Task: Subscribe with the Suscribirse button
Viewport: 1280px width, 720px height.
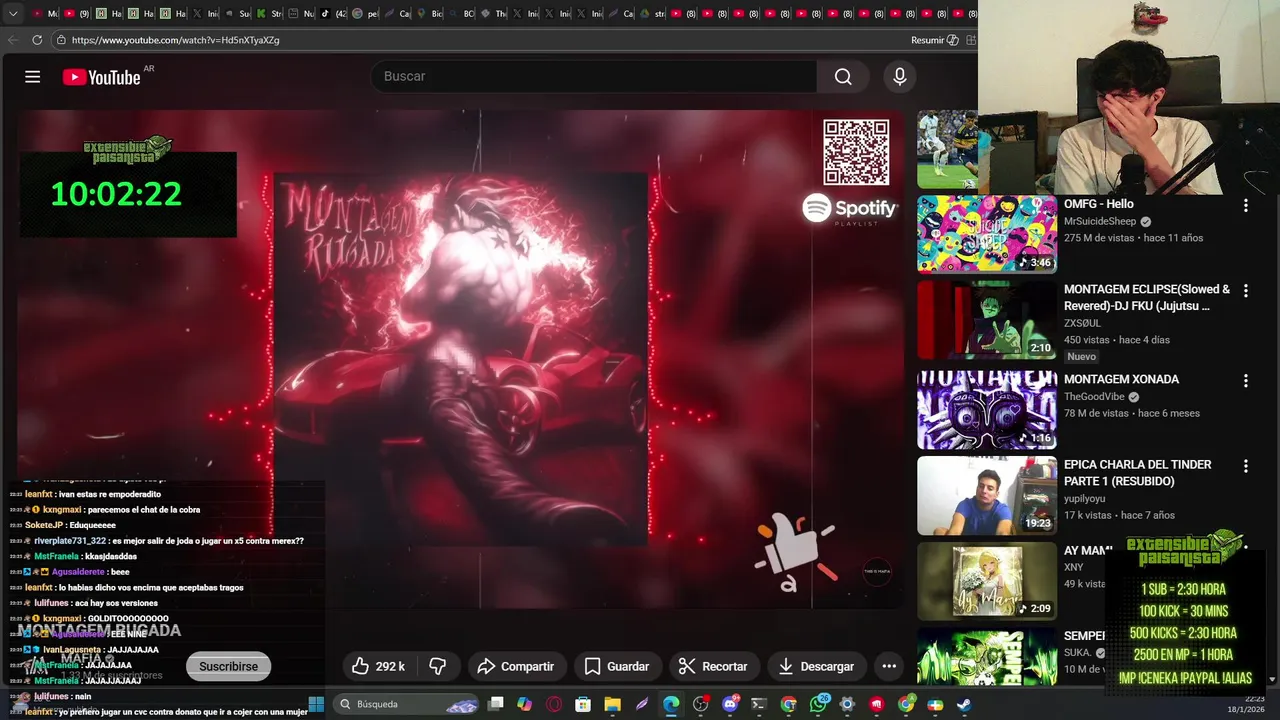Action: point(228,666)
